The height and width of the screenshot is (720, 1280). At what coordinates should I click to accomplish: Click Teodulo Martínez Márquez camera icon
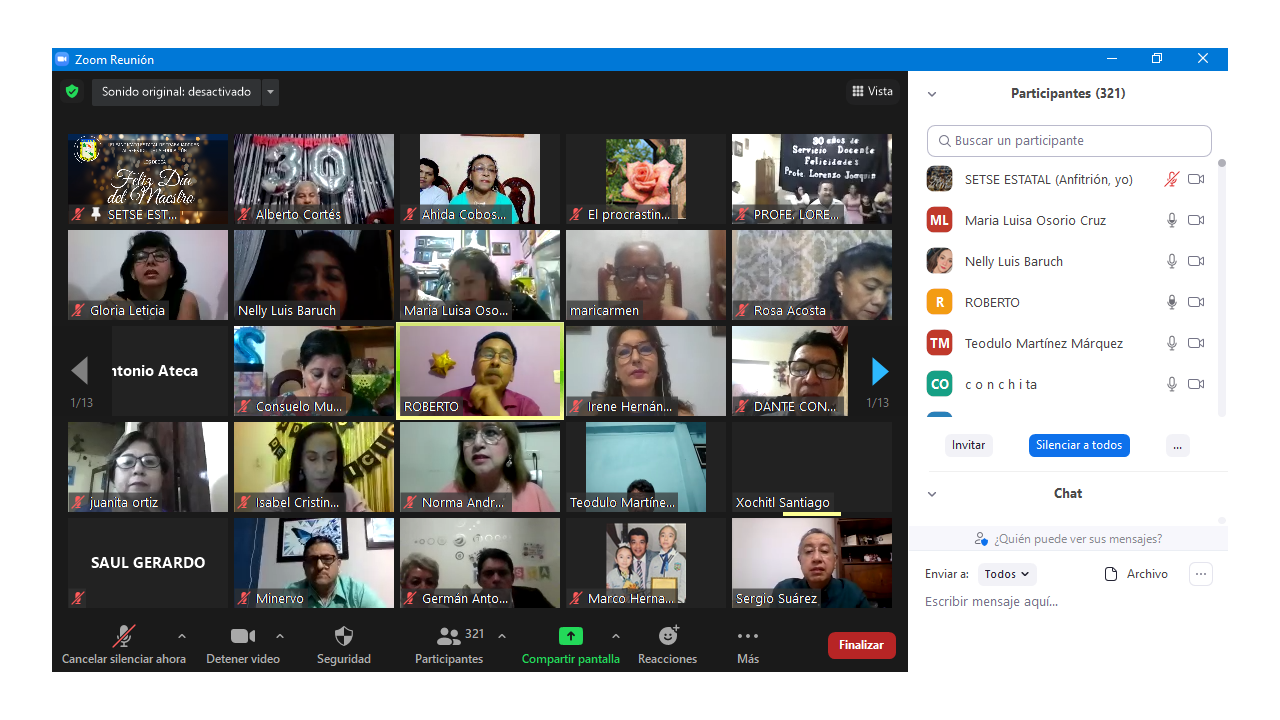(1196, 344)
